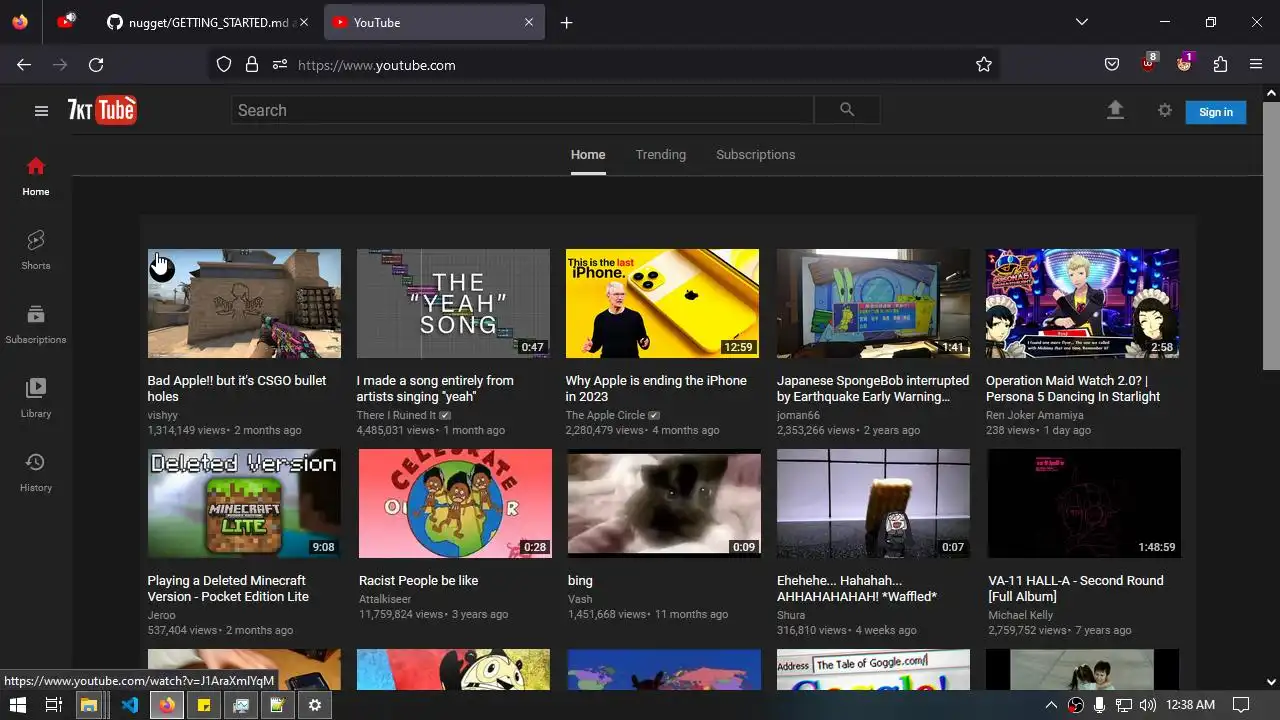Open History in sidebar
The width and height of the screenshot is (1280, 720).
tap(36, 472)
